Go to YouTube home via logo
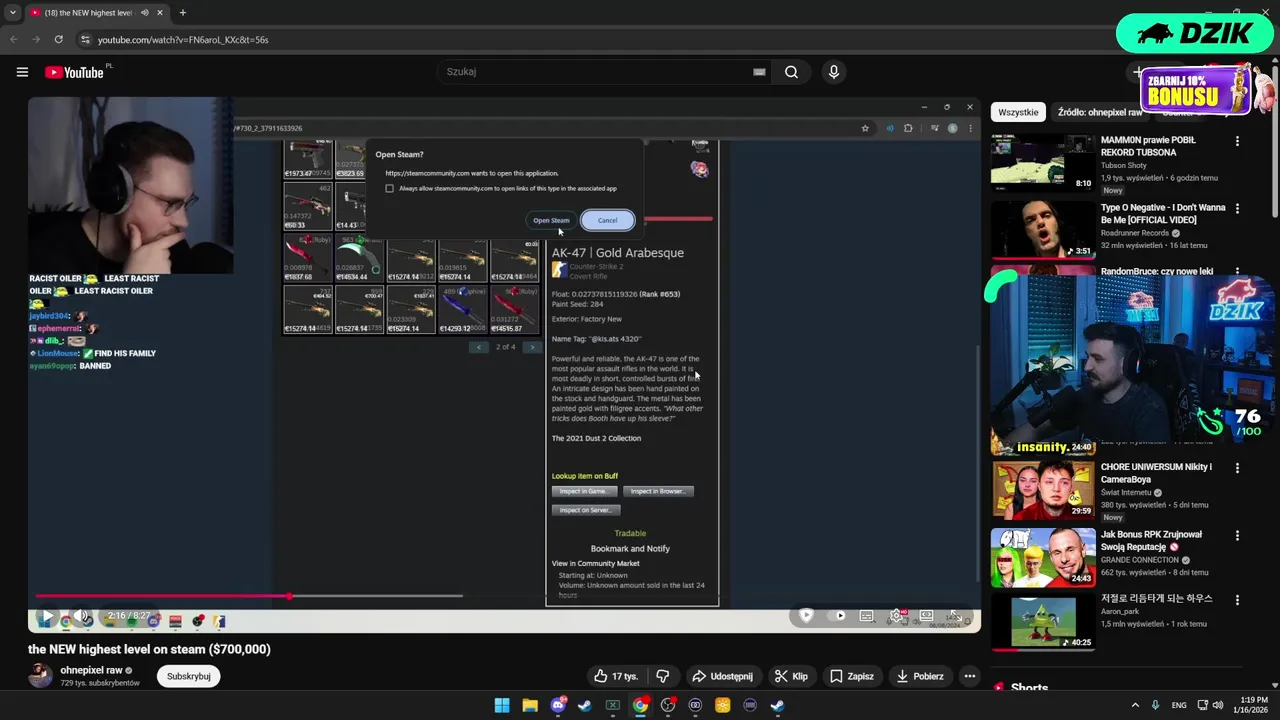 coord(74,72)
